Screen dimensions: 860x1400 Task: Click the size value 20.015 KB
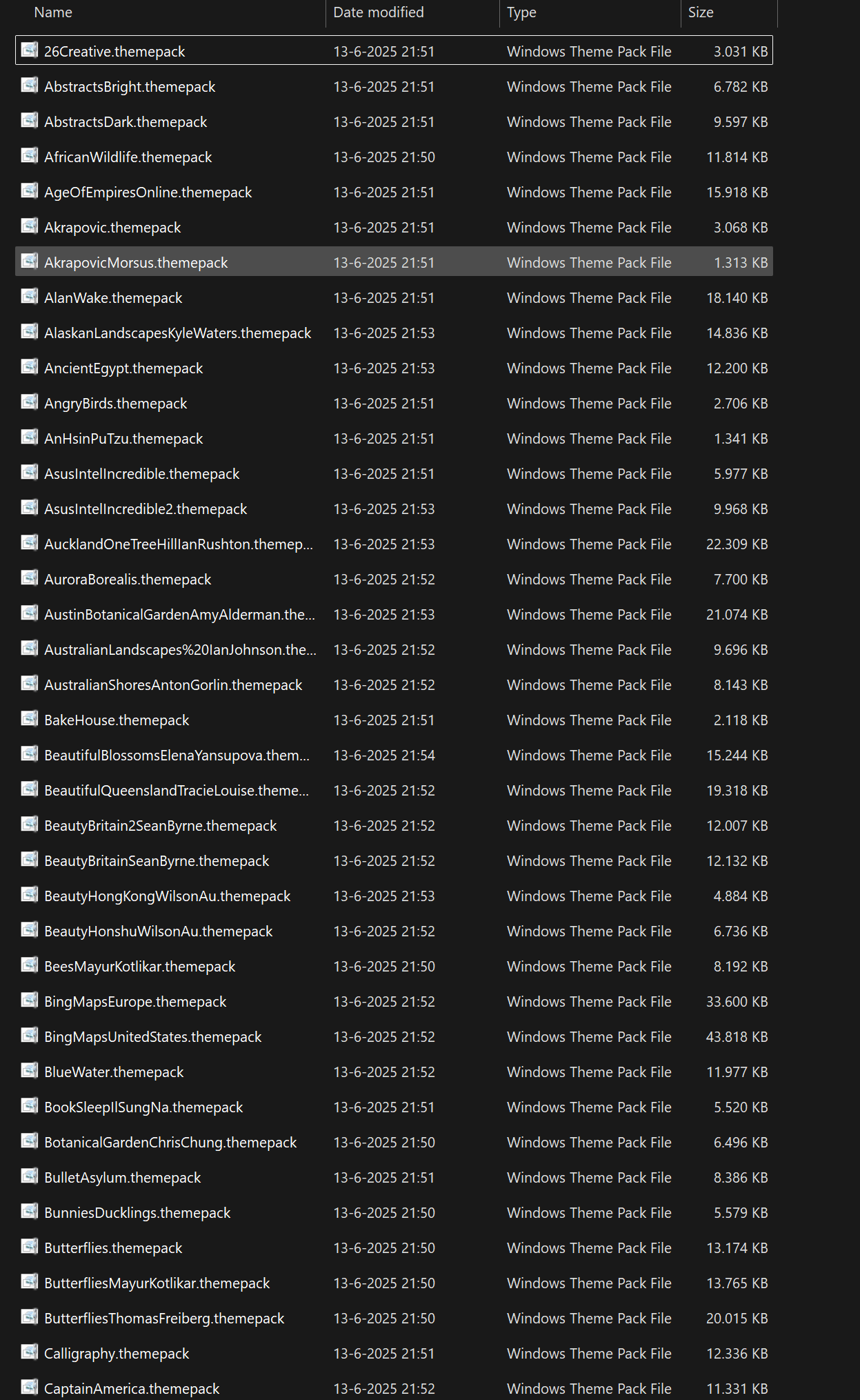tap(737, 1319)
